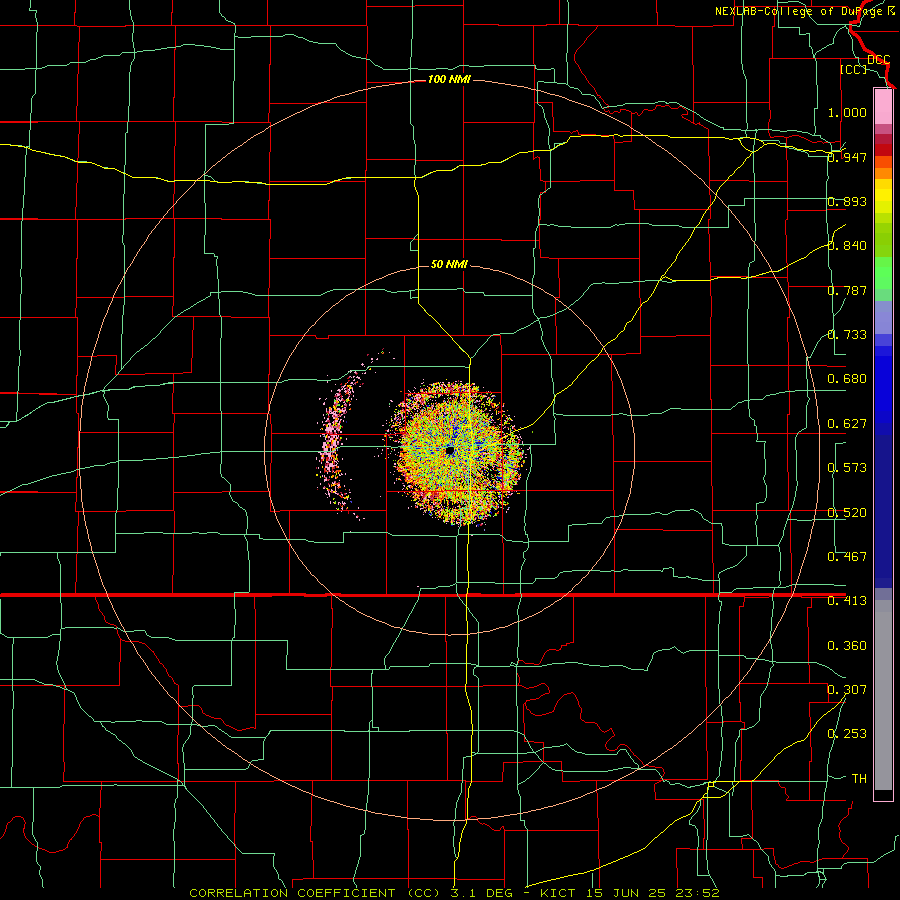Click the DCC label near top right

click(x=879, y=60)
